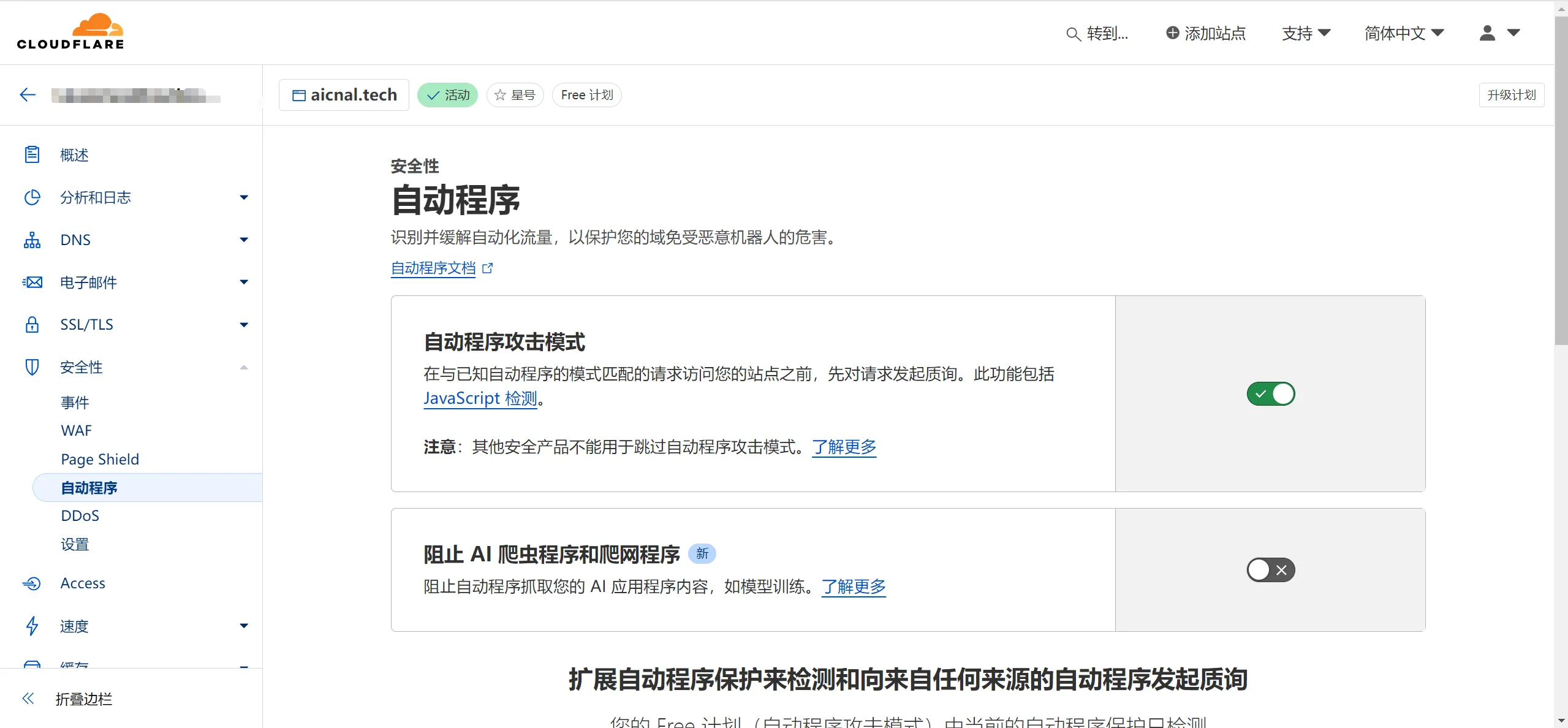Click the search magnifier icon
This screenshot has height=728, width=1568.
point(1072,34)
